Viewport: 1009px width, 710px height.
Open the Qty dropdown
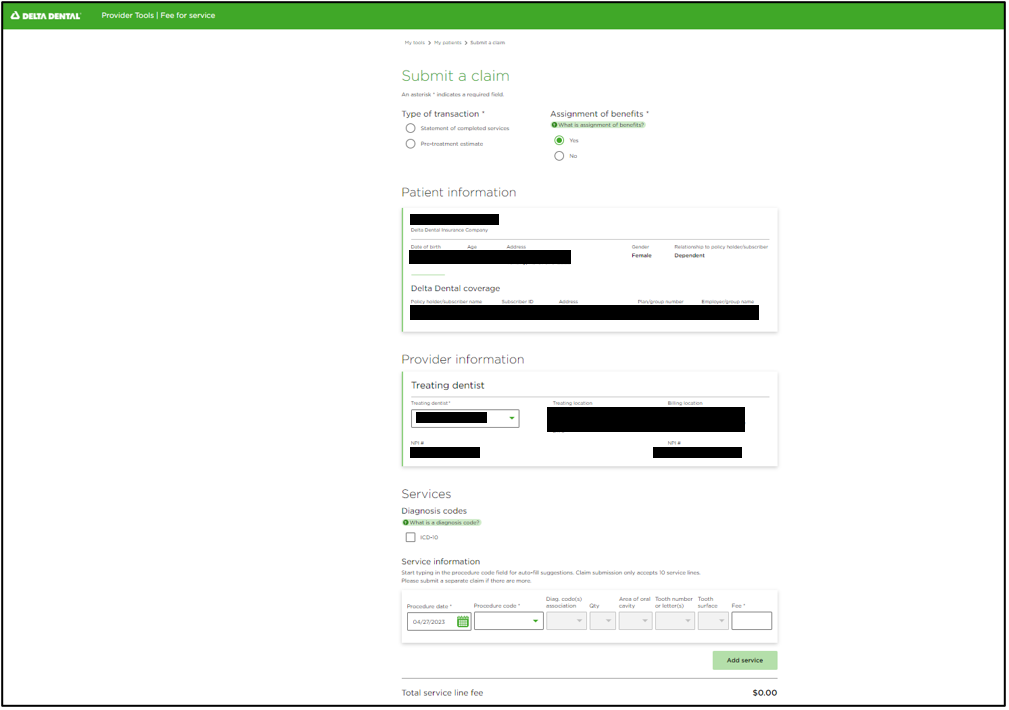click(x=603, y=621)
